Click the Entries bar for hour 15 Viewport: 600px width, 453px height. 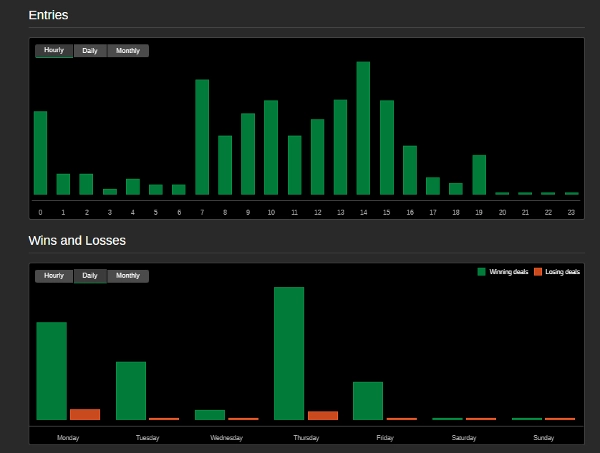pyautogui.click(x=387, y=148)
